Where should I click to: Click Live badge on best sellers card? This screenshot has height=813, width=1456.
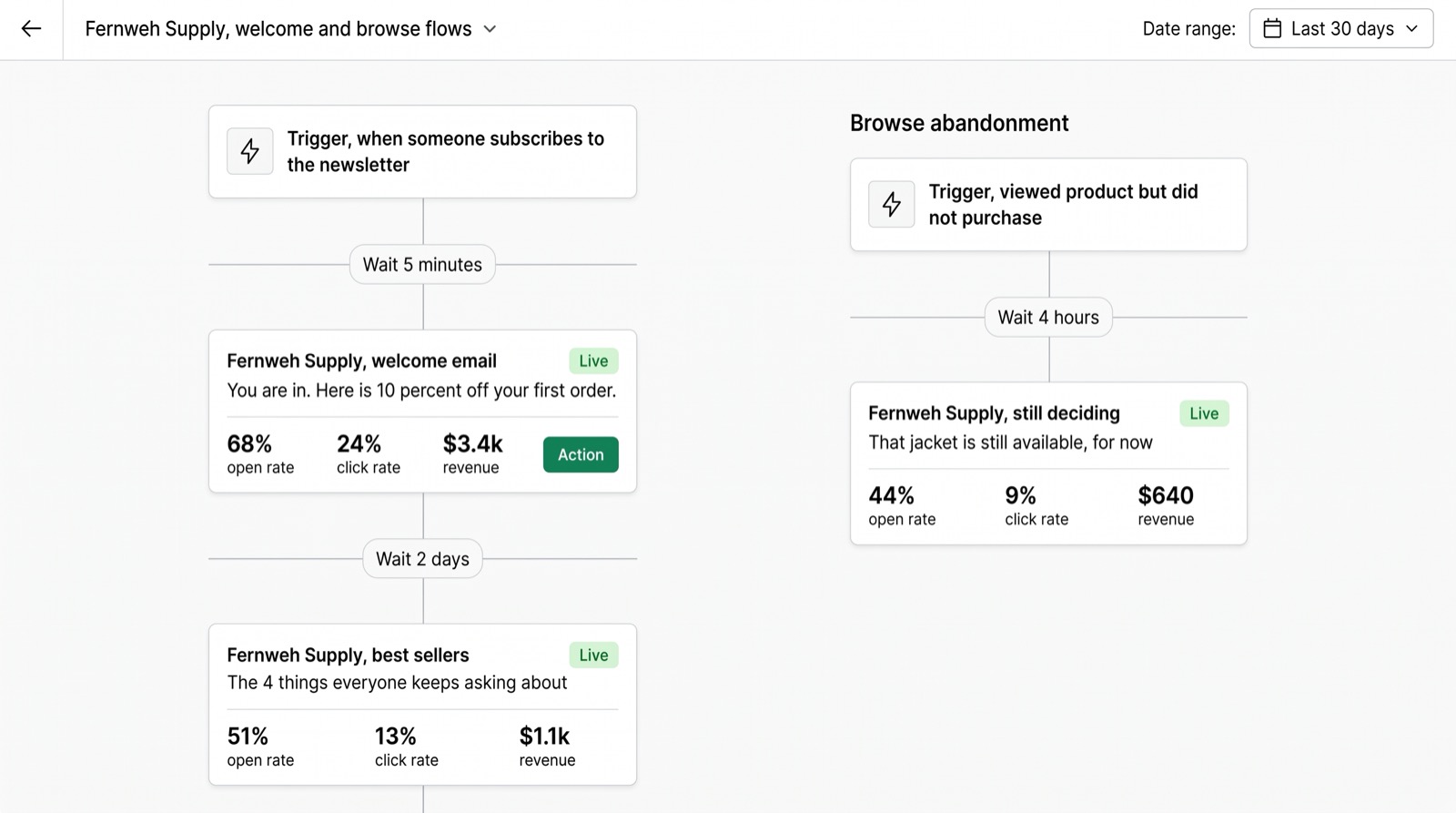click(593, 655)
